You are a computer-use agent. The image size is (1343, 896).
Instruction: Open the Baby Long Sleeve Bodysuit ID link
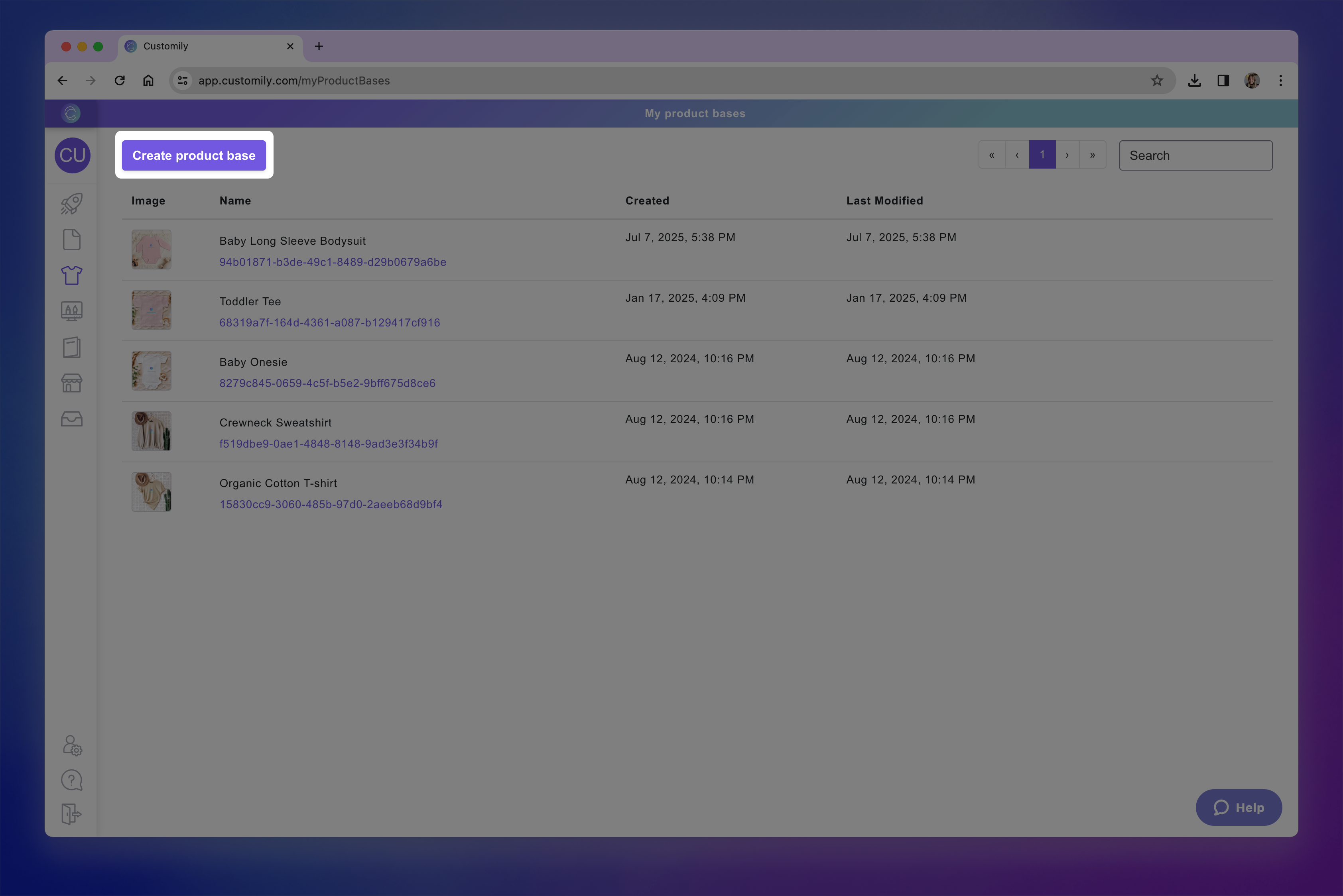pyautogui.click(x=333, y=262)
